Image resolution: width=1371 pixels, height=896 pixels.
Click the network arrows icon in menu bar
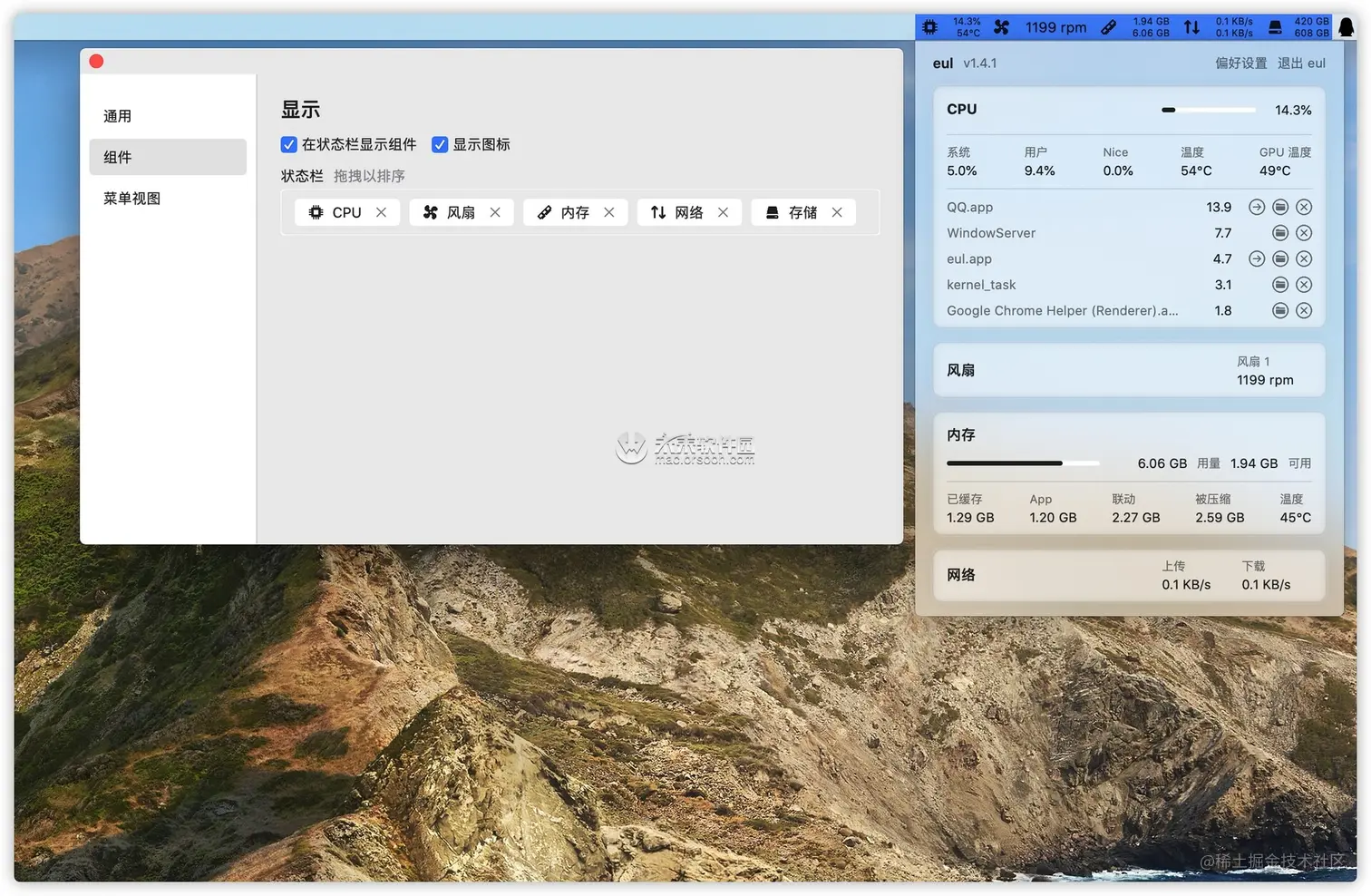(x=1191, y=27)
